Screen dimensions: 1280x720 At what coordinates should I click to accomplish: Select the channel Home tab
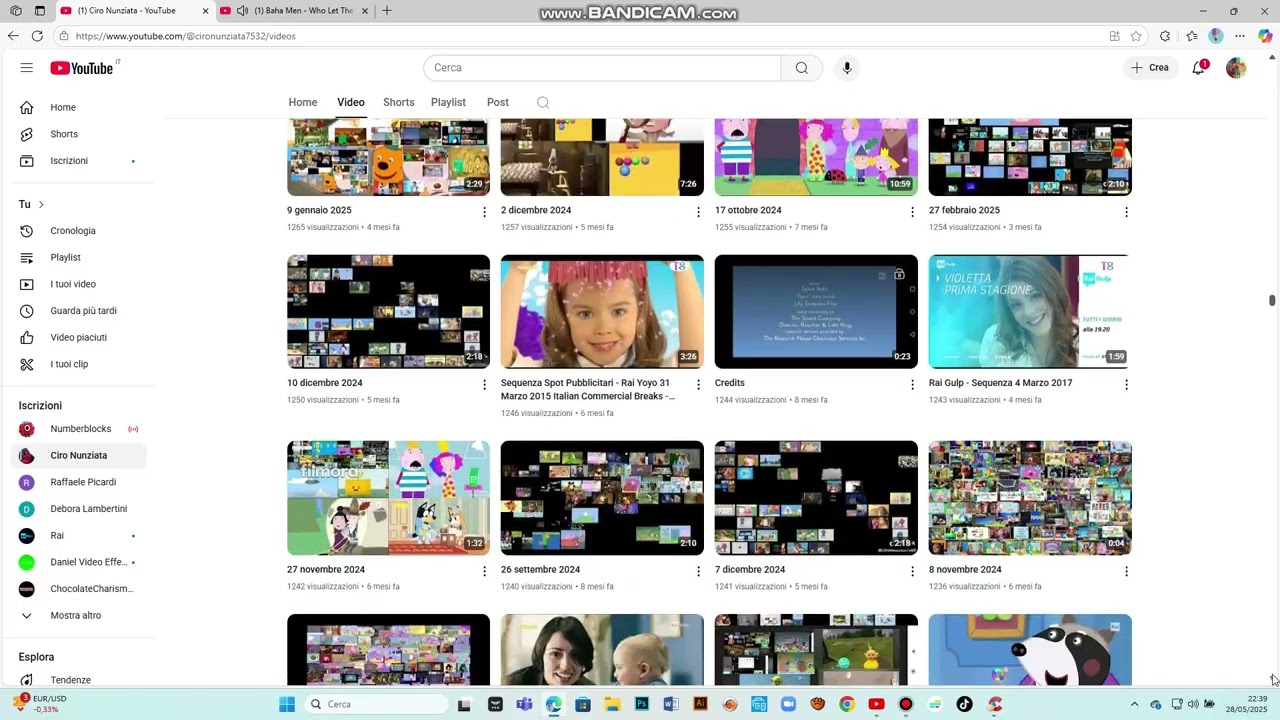pyautogui.click(x=303, y=102)
